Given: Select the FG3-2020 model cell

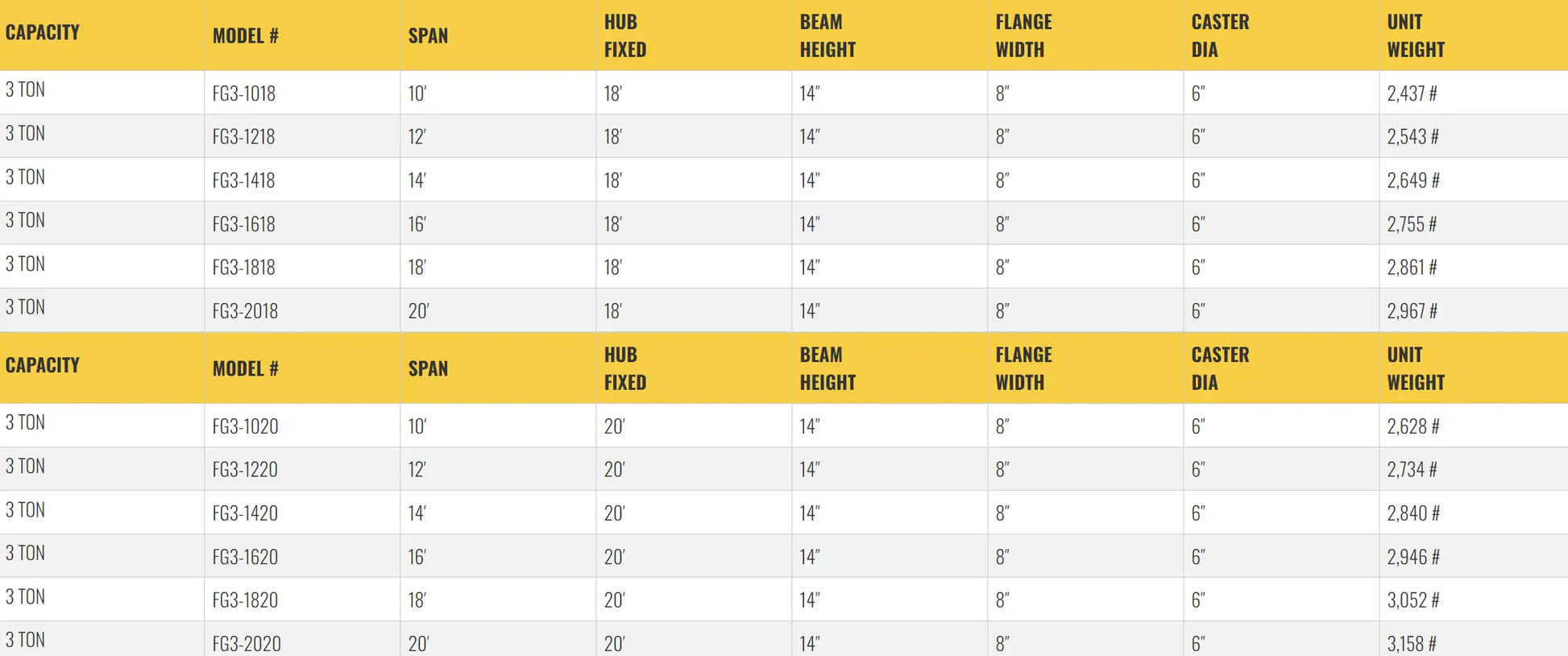Looking at the screenshot, I should tap(247, 644).
